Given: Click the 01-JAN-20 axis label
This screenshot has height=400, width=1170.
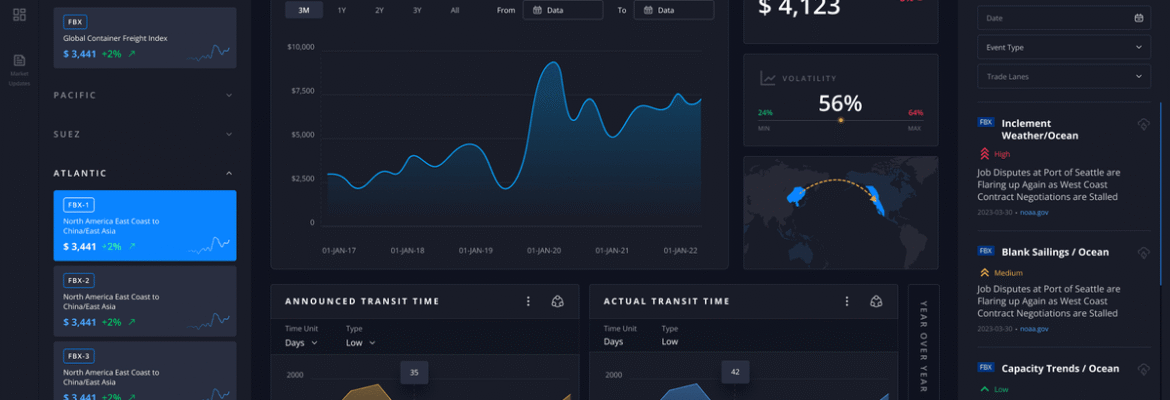Looking at the screenshot, I should coord(545,251).
